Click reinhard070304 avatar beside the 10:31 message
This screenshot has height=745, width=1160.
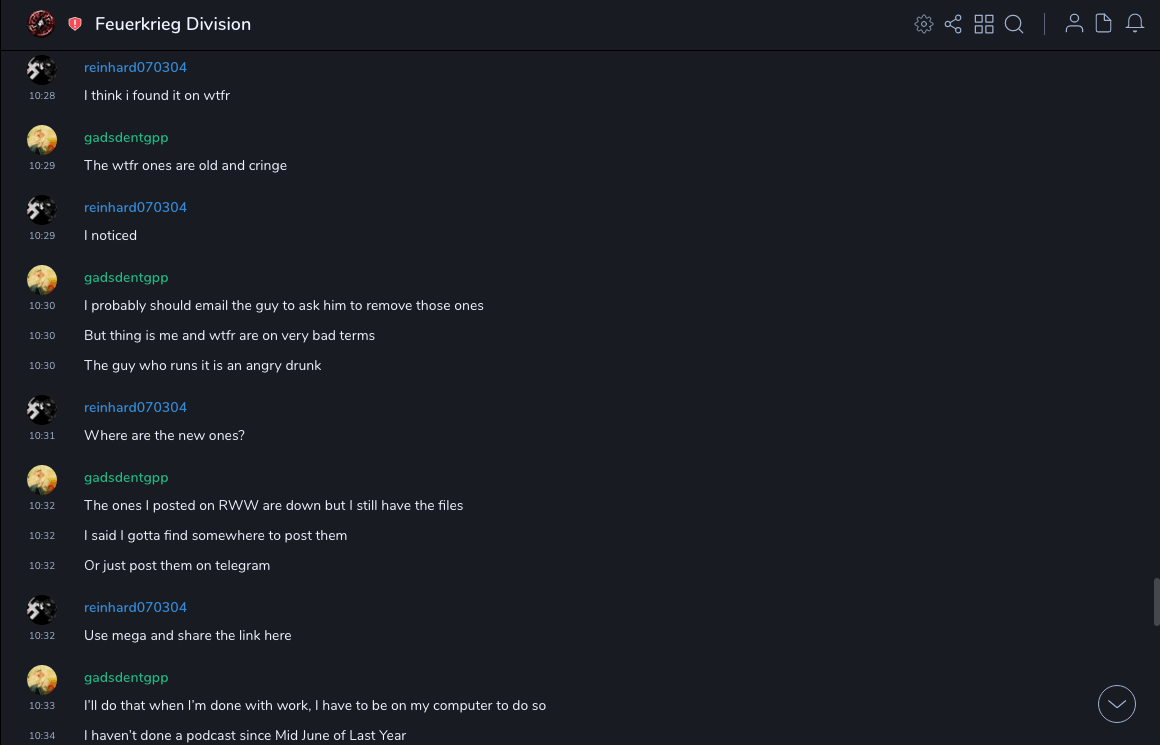[42, 409]
